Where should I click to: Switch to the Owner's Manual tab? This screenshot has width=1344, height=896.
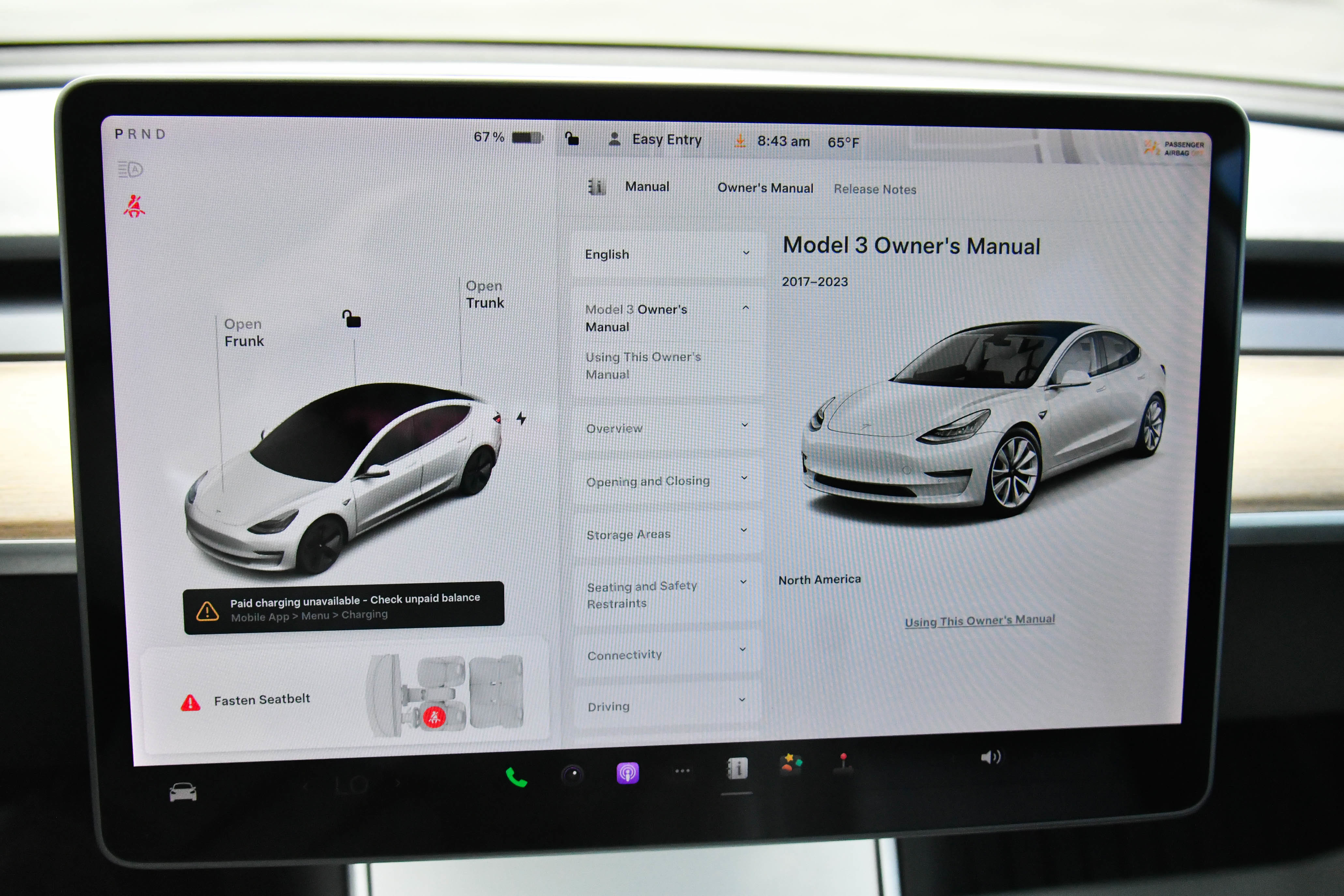[x=765, y=188]
